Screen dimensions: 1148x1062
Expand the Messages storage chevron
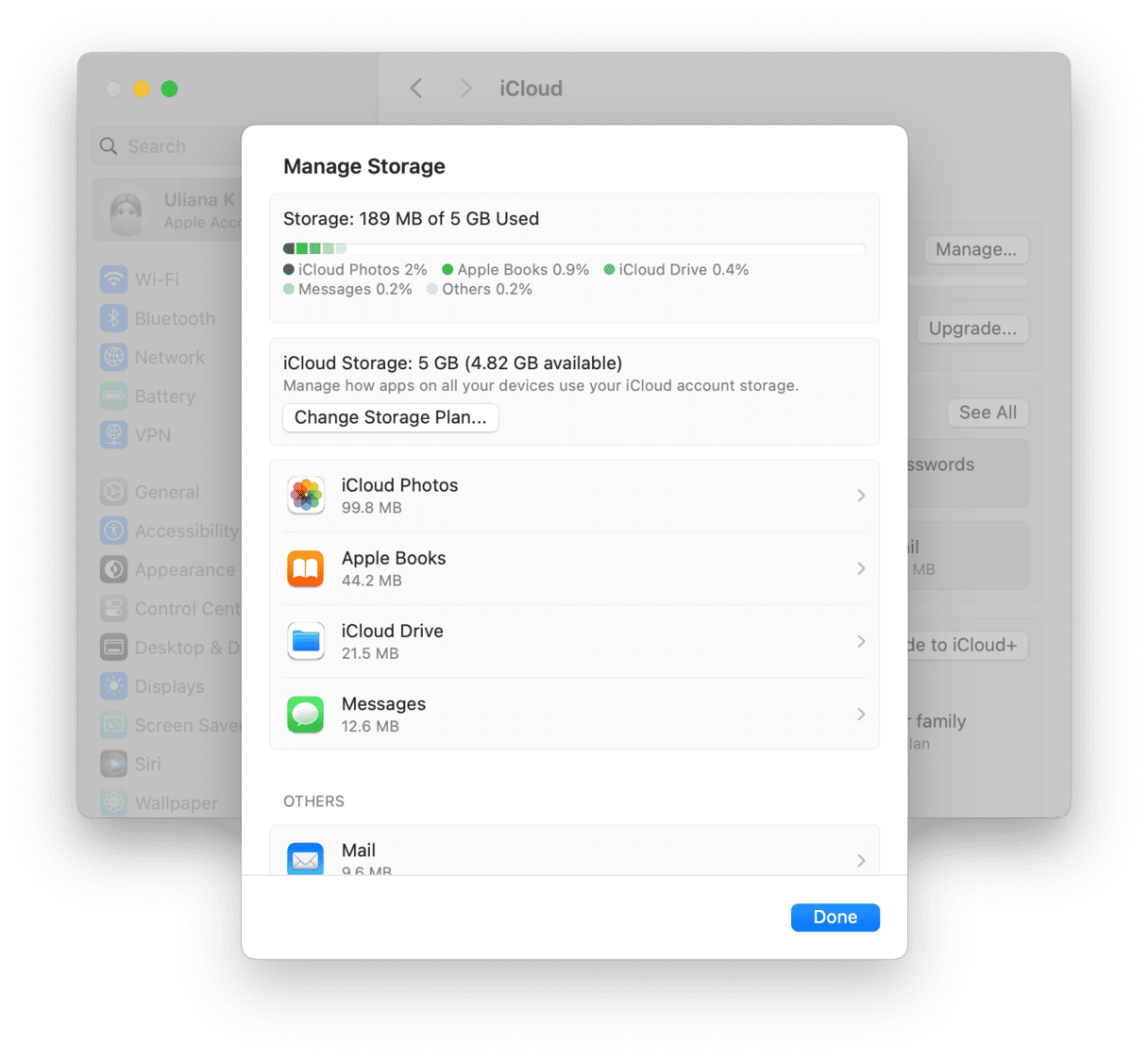pyautogui.click(x=861, y=714)
